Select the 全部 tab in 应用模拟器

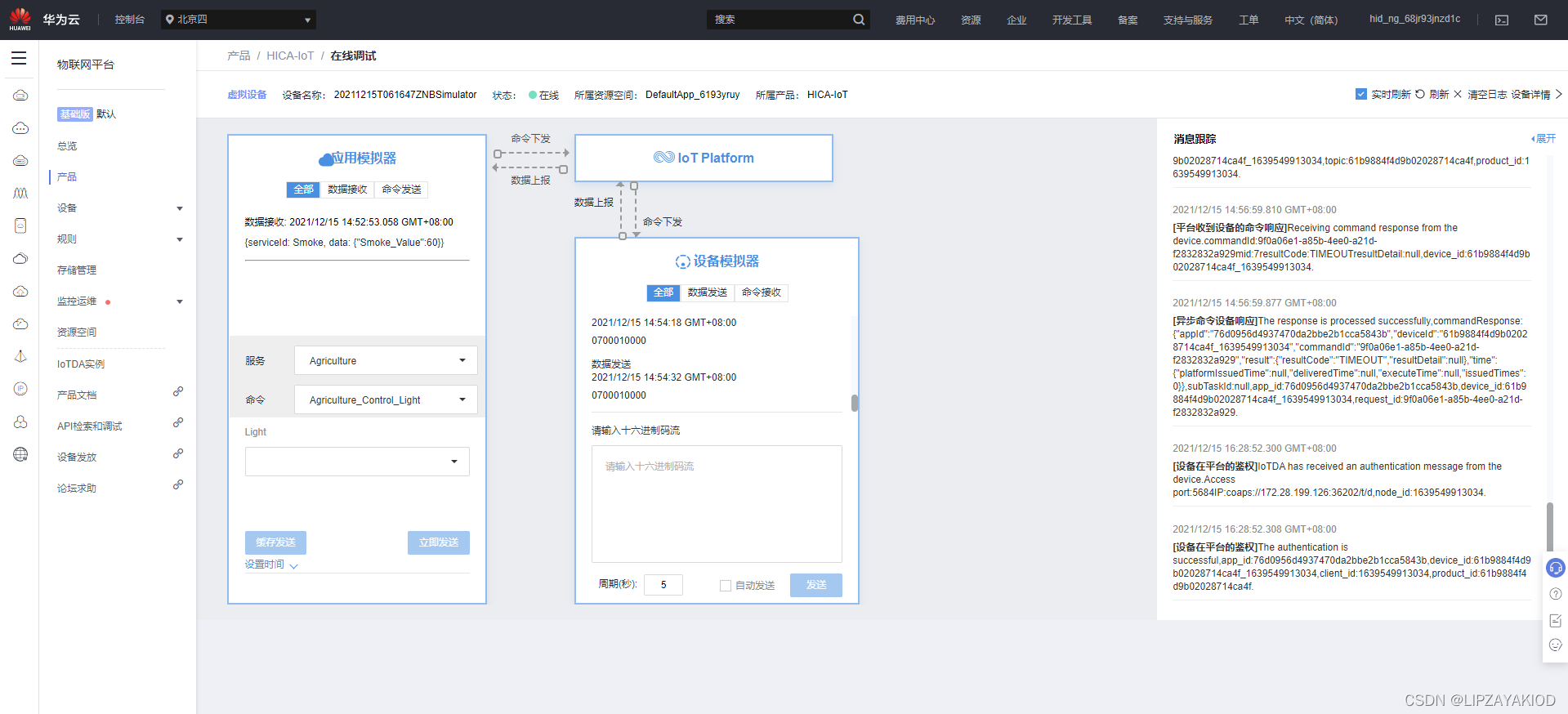tap(303, 190)
